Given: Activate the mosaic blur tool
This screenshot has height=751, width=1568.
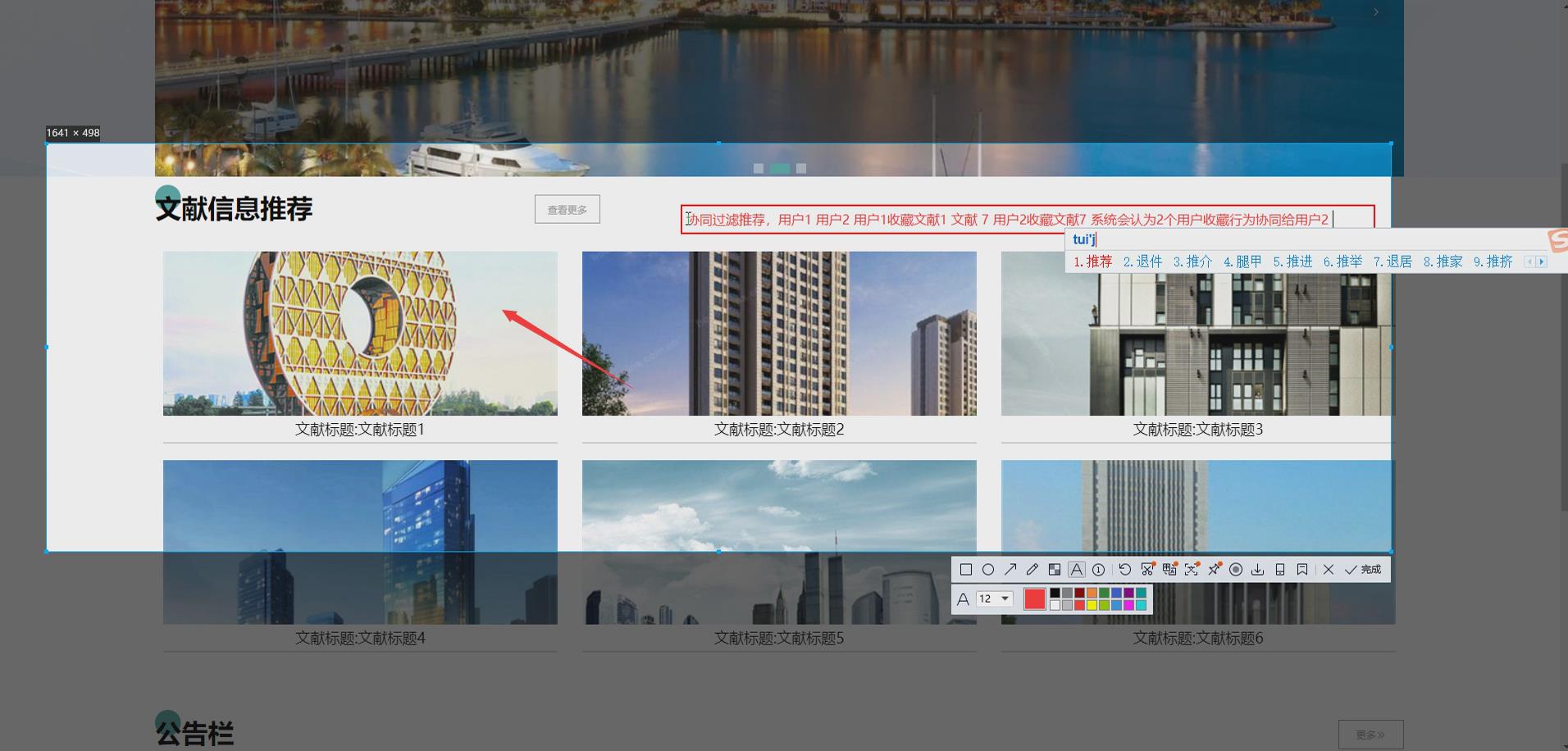Looking at the screenshot, I should pos(1055,570).
